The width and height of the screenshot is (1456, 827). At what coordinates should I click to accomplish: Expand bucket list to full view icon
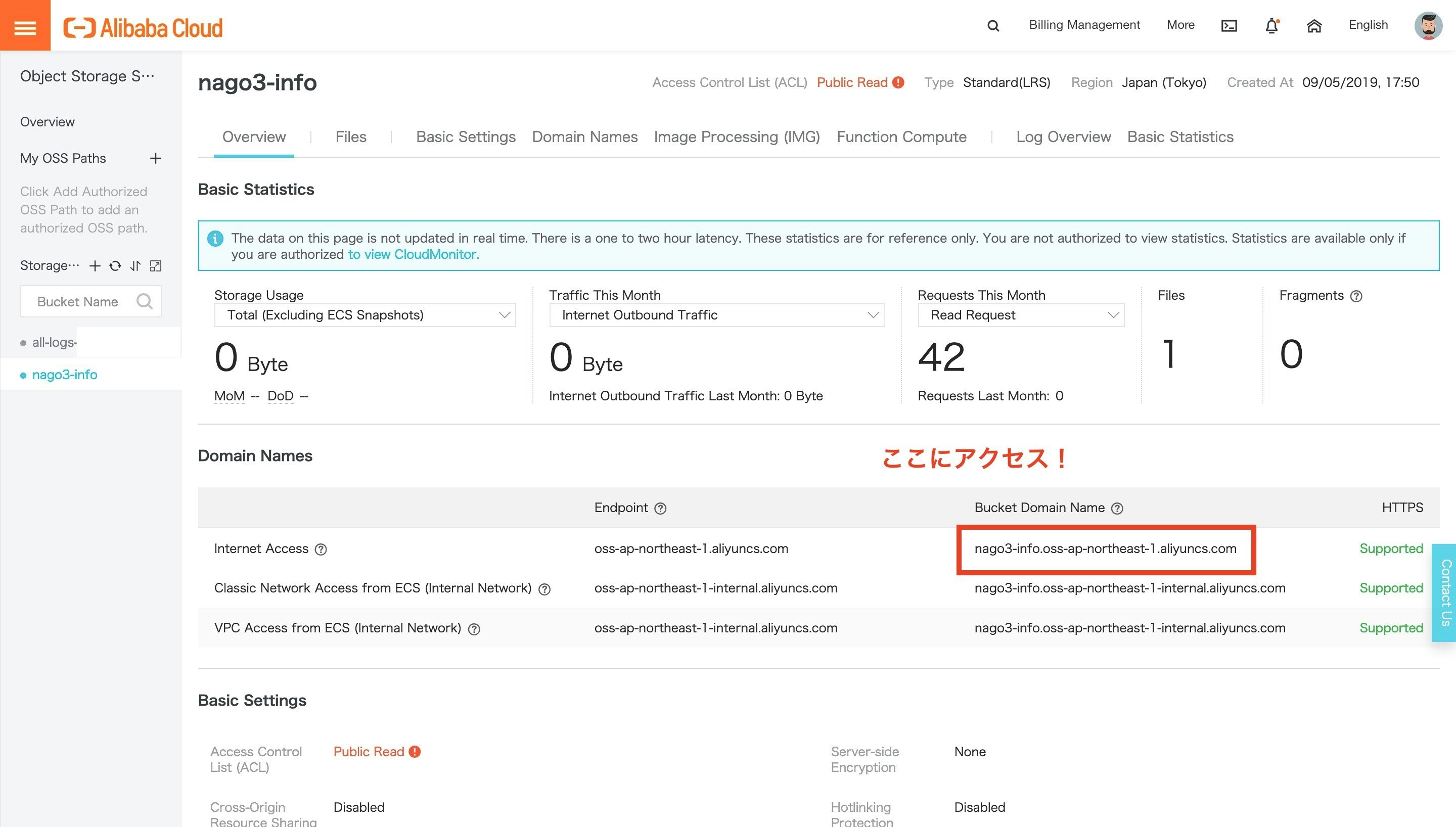click(x=156, y=265)
